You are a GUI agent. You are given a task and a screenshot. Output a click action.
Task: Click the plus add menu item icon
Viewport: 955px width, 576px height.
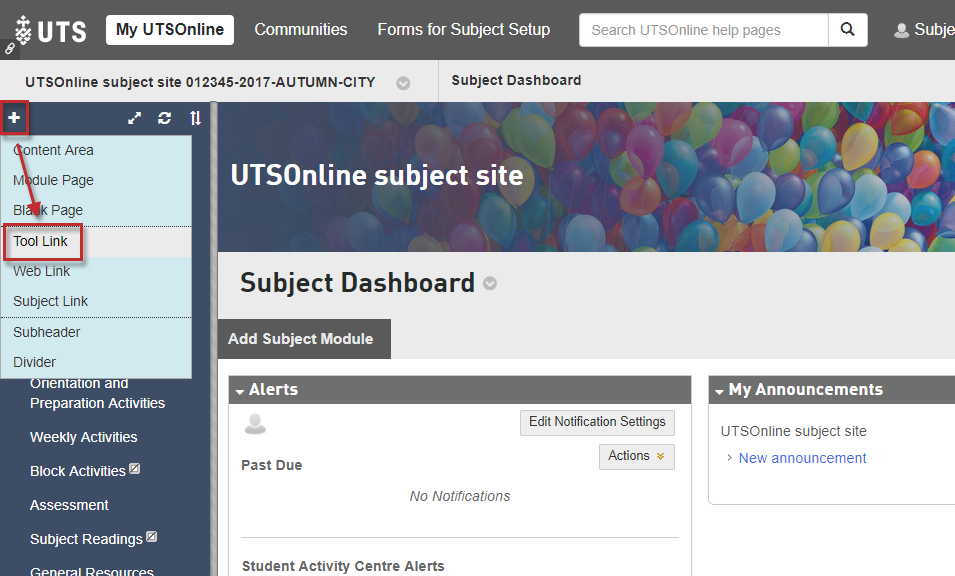pos(14,118)
